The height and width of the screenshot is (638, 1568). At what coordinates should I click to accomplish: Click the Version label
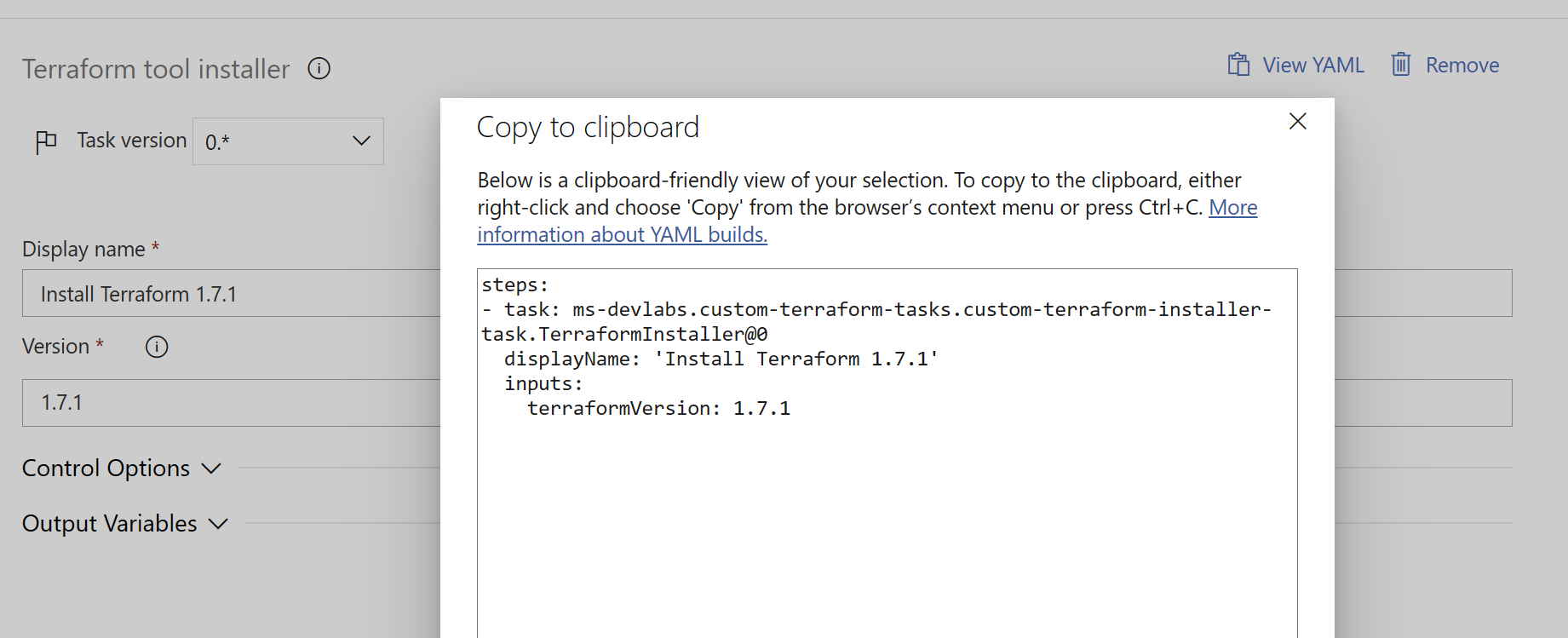[55, 347]
